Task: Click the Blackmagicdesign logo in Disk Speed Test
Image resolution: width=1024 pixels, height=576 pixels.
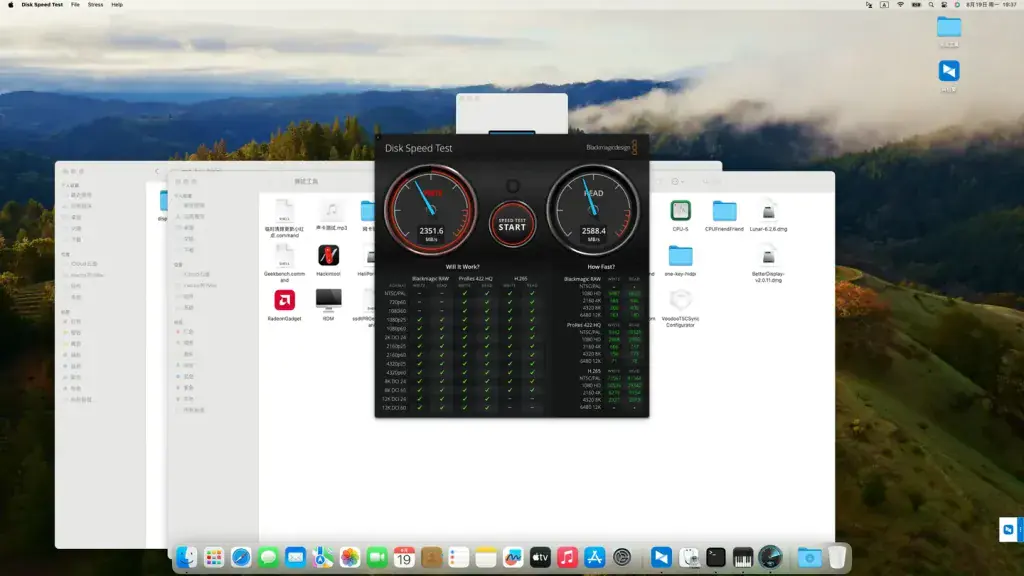Action: [611, 148]
